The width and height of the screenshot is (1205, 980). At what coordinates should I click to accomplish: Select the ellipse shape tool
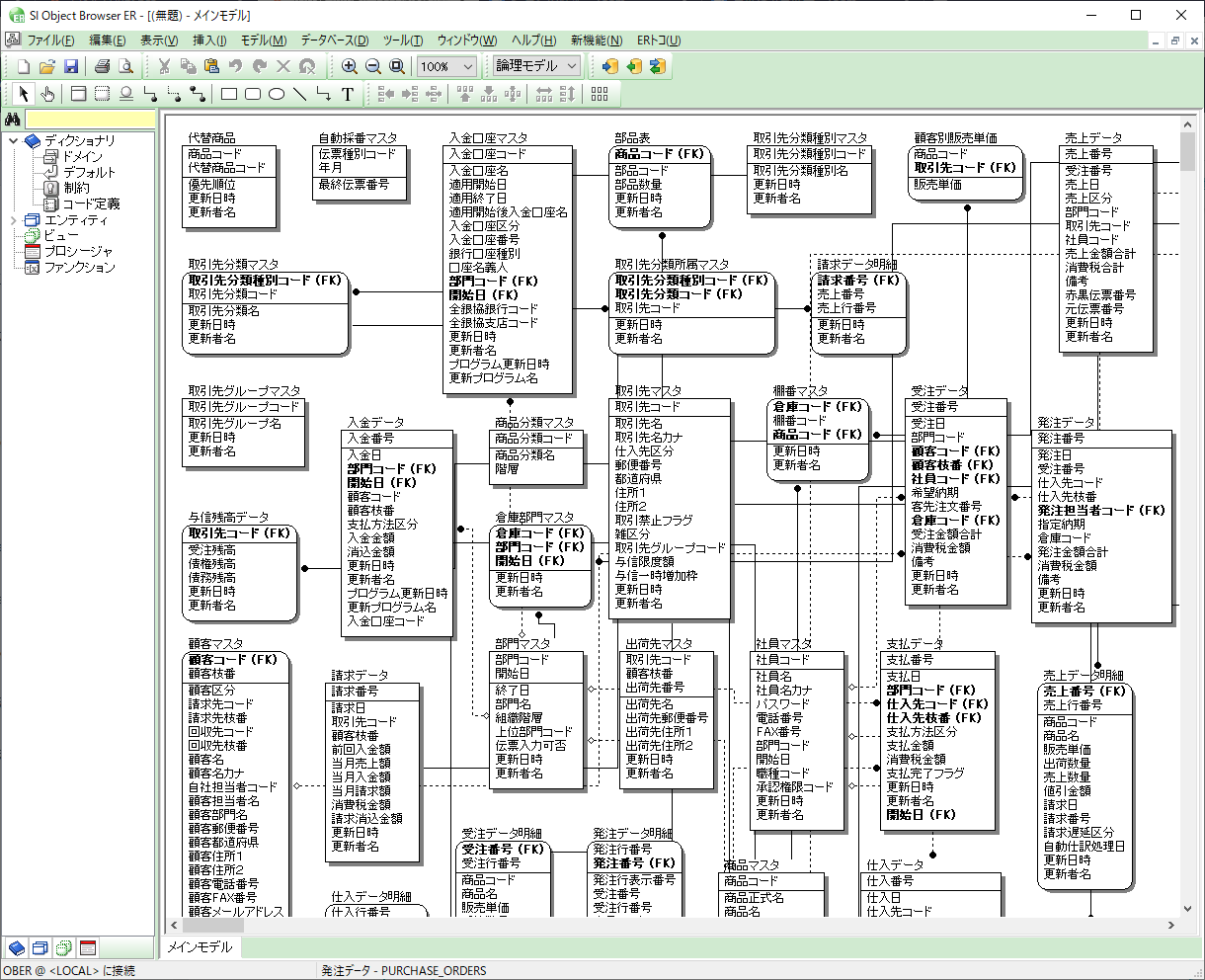point(277,94)
